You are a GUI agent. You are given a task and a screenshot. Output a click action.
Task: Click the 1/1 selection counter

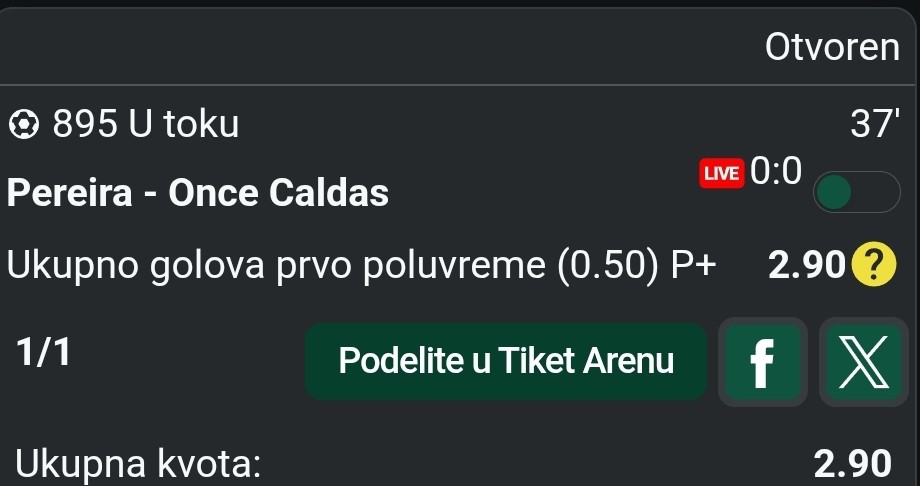[43, 352]
